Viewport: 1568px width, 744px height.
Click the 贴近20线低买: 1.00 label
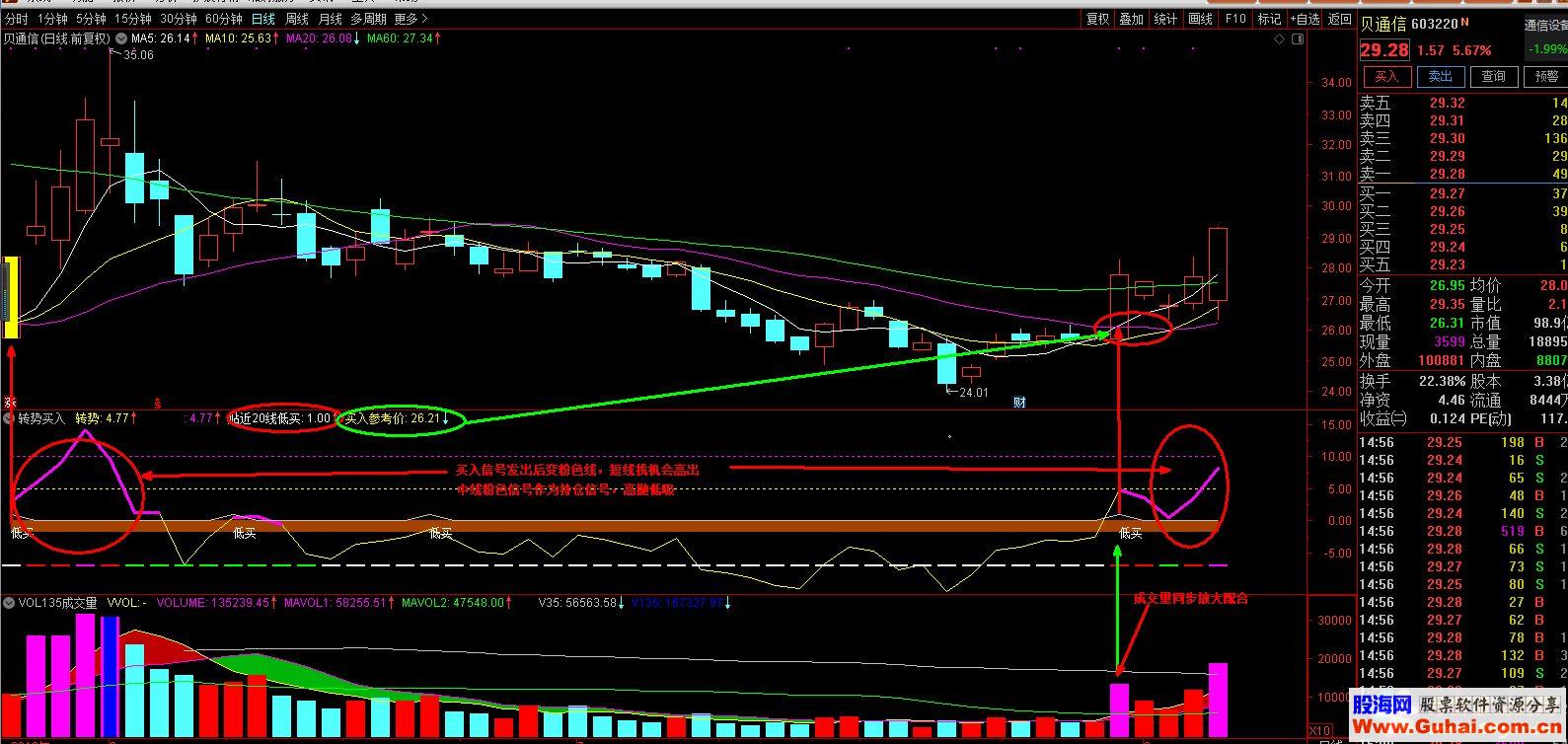[x=282, y=418]
